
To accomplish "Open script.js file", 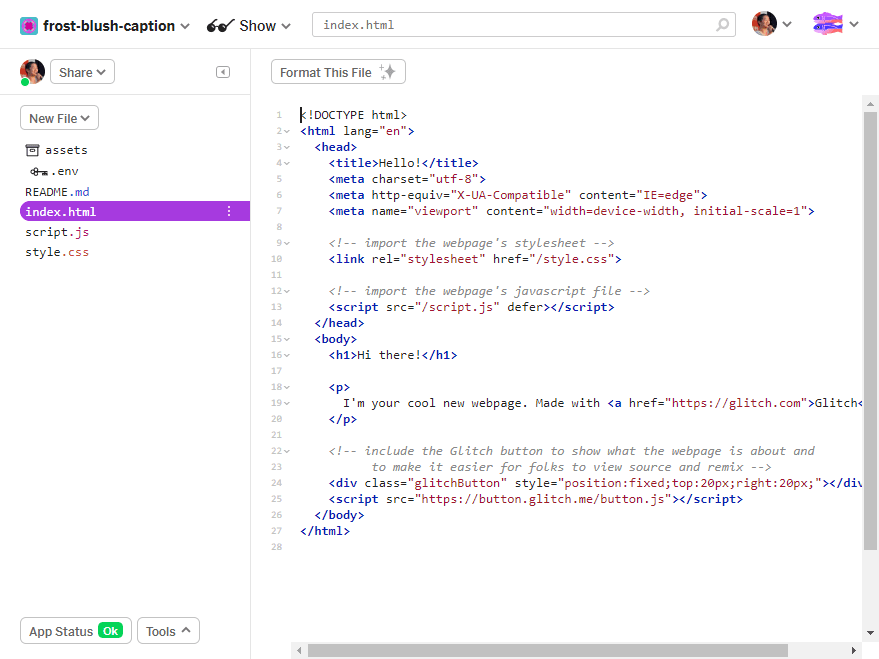I will [x=57, y=232].
